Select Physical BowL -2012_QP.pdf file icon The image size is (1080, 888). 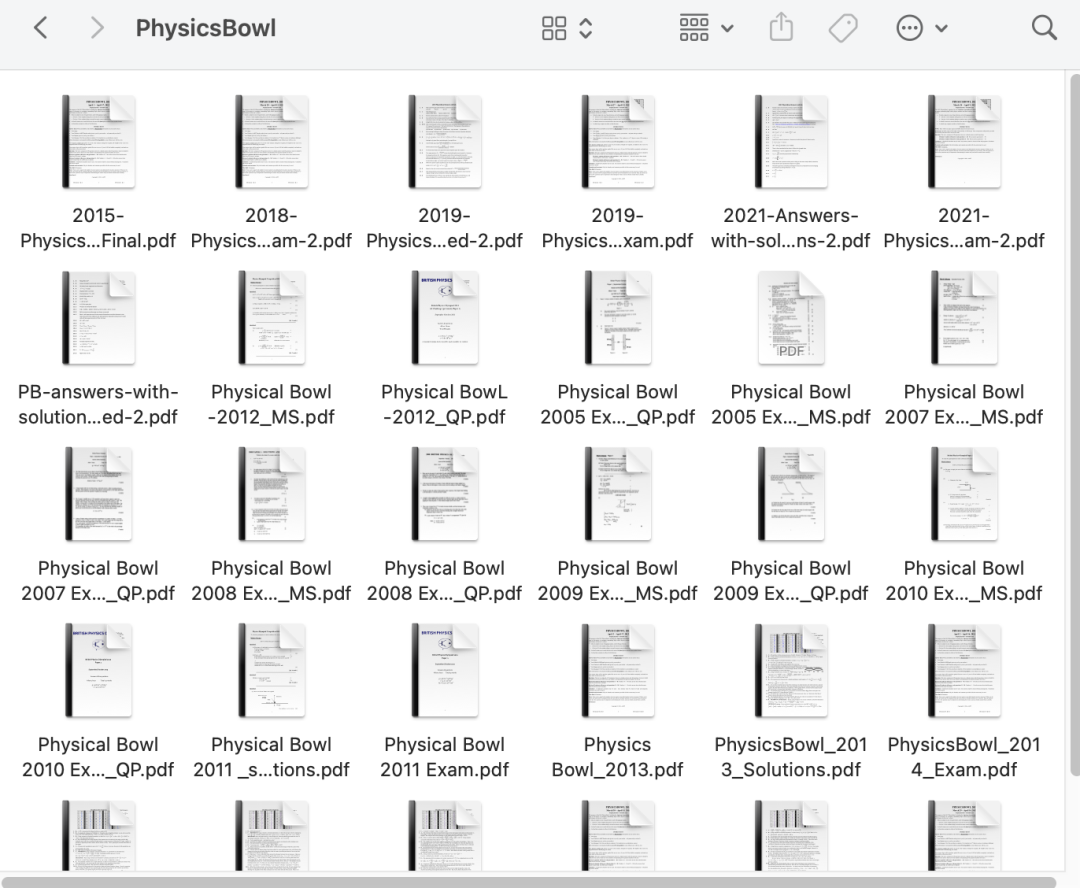point(445,318)
